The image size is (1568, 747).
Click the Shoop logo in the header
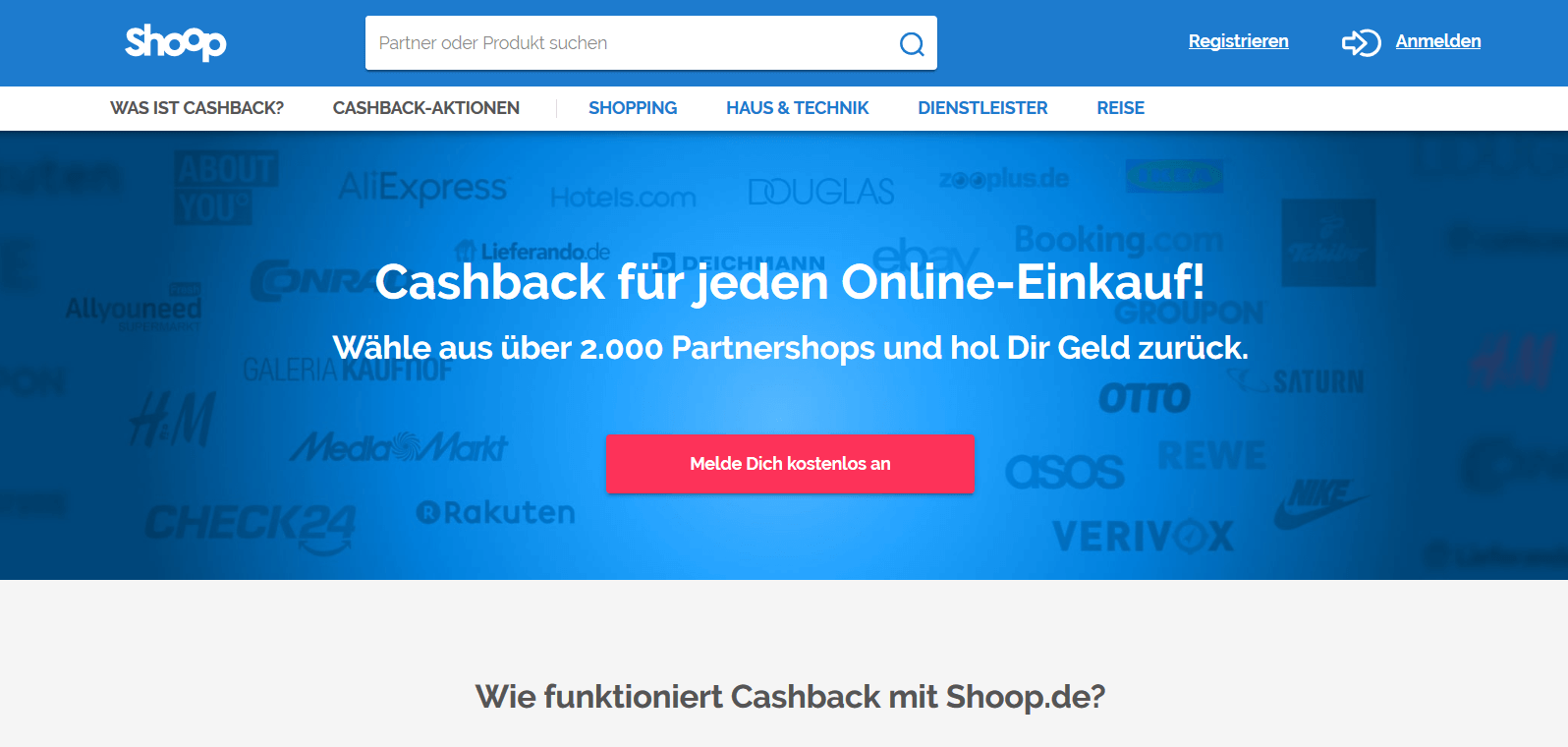(176, 42)
